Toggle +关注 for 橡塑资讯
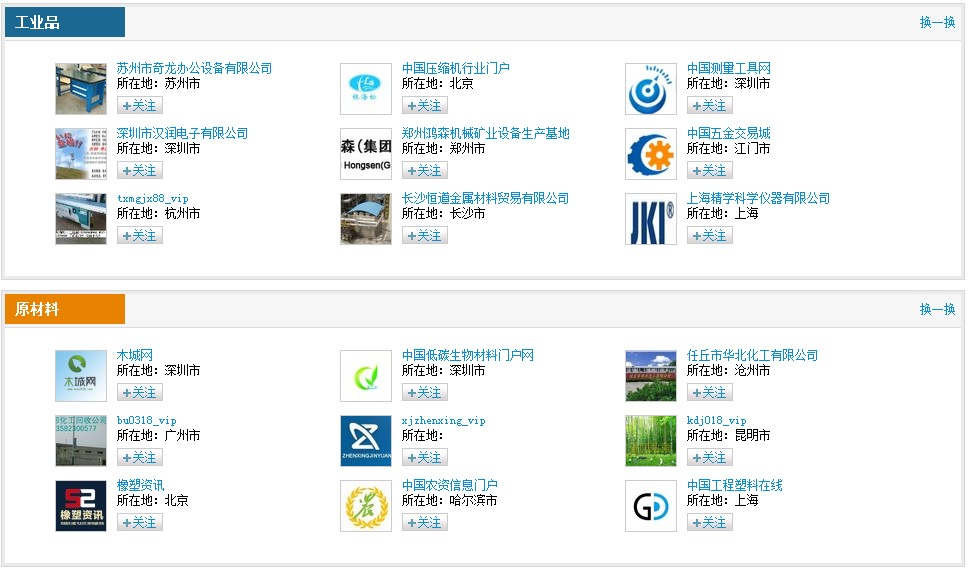This screenshot has height=570, width=968. coord(139,522)
